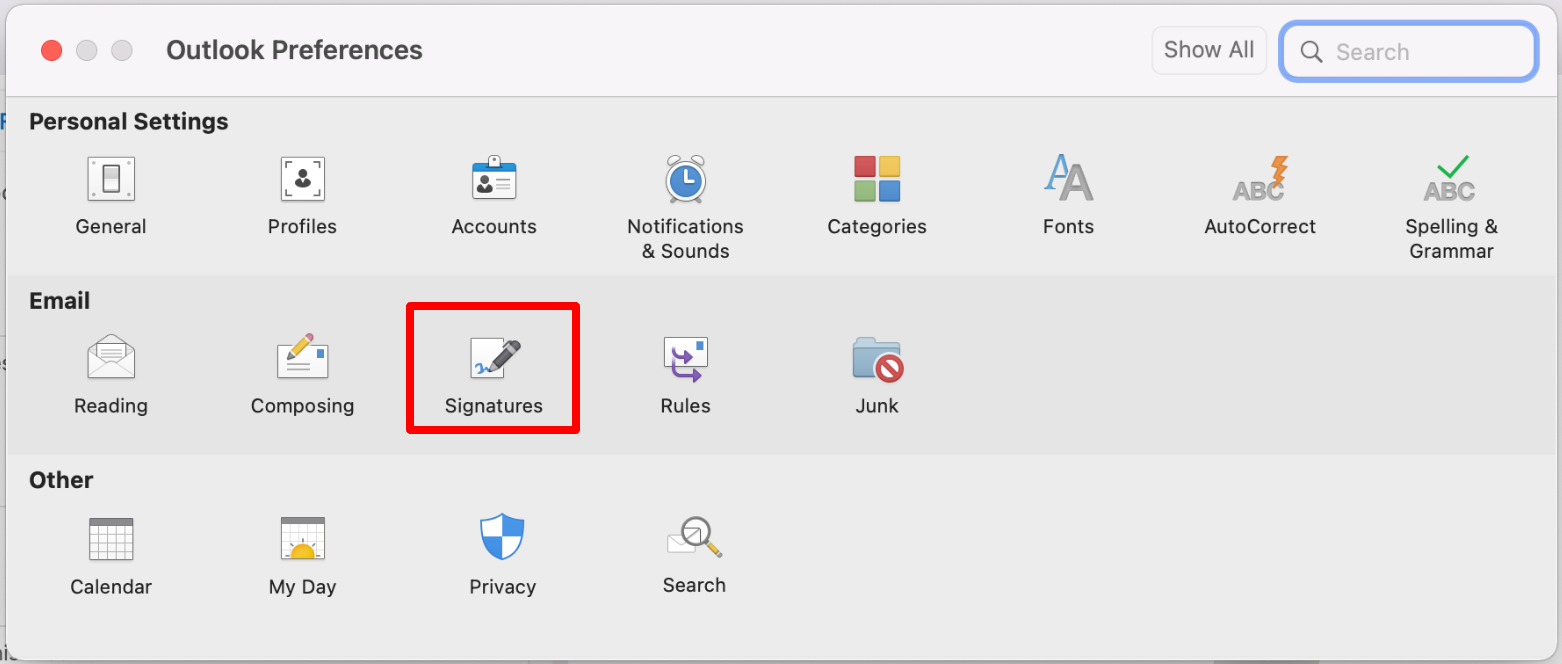The width and height of the screenshot is (1562, 664).
Task: Open the General settings pane
Action: (110, 192)
